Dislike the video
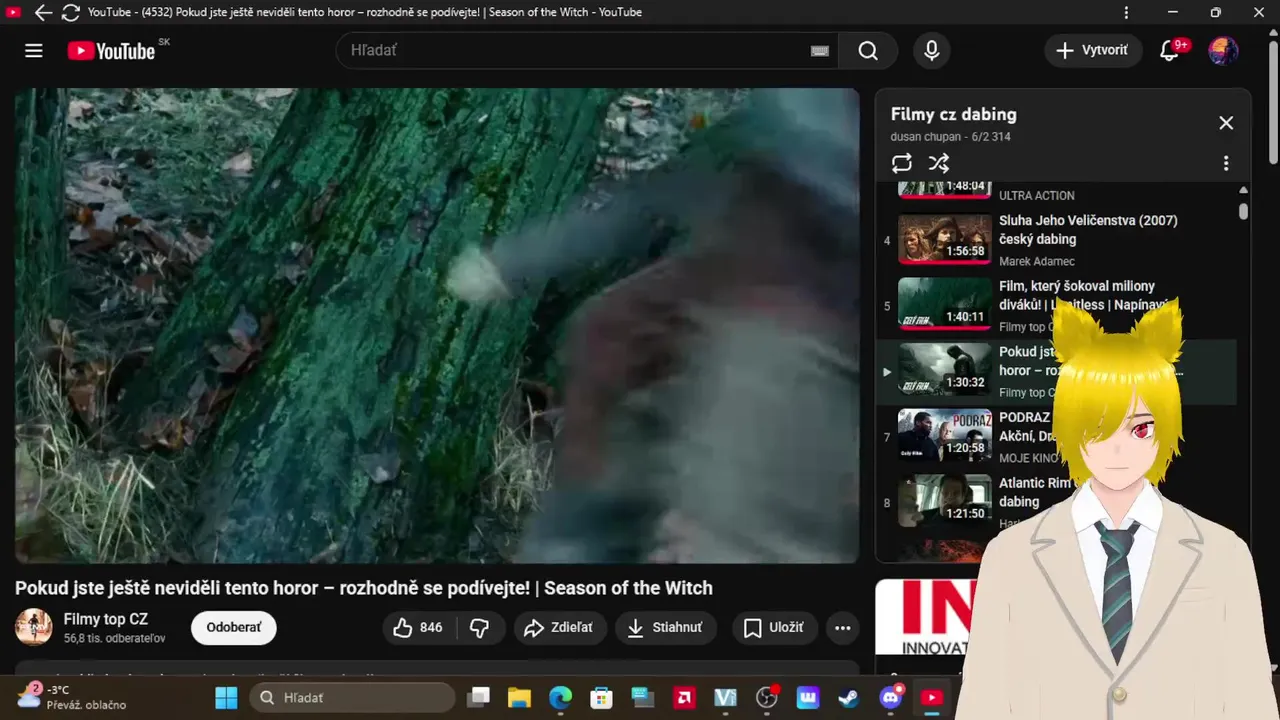Image resolution: width=1280 pixels, height=720 pixels. (x=480, y=627)
